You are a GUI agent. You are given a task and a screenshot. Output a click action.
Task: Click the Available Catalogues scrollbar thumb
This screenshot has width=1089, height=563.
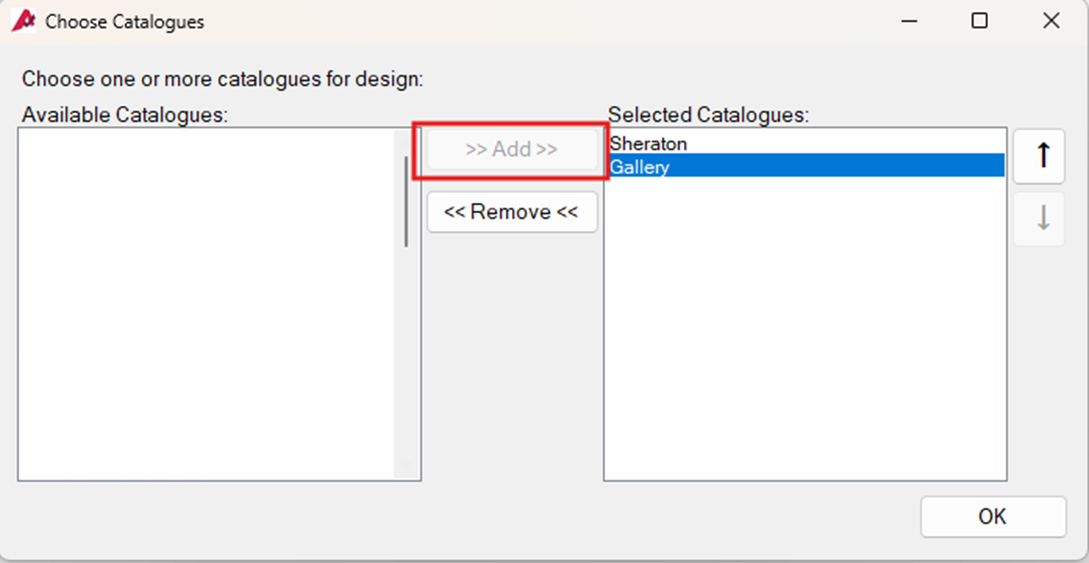click(x=406, y=200)
